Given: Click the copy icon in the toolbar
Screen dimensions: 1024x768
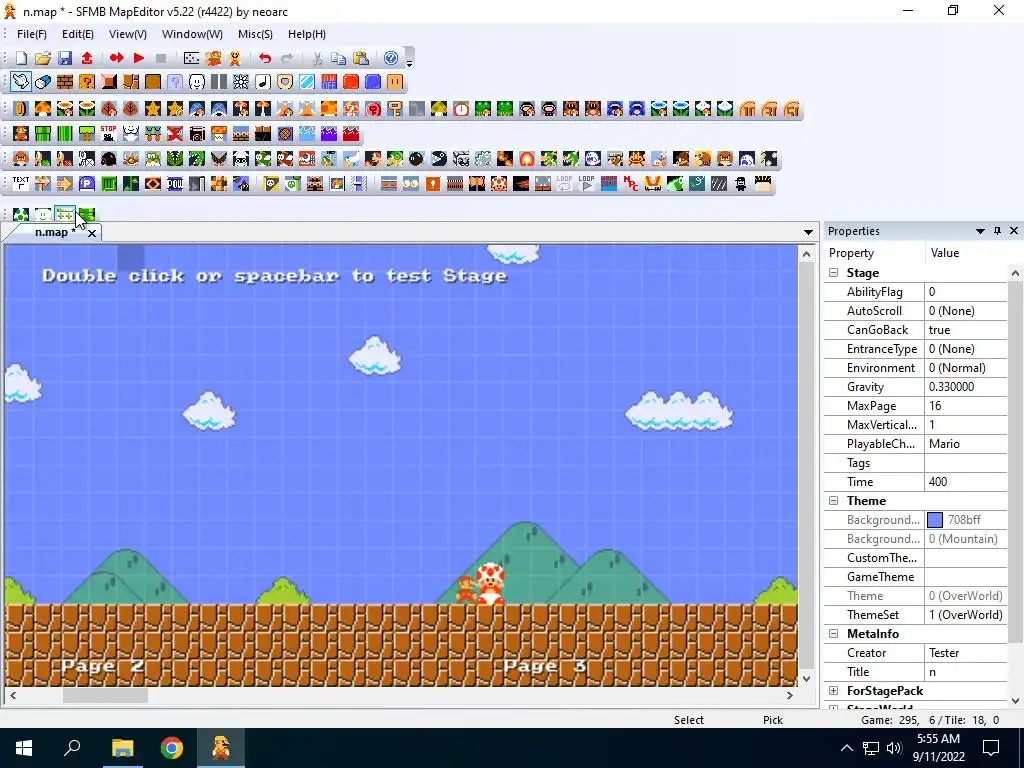Looking at the screenshot, I should [338, 58].
